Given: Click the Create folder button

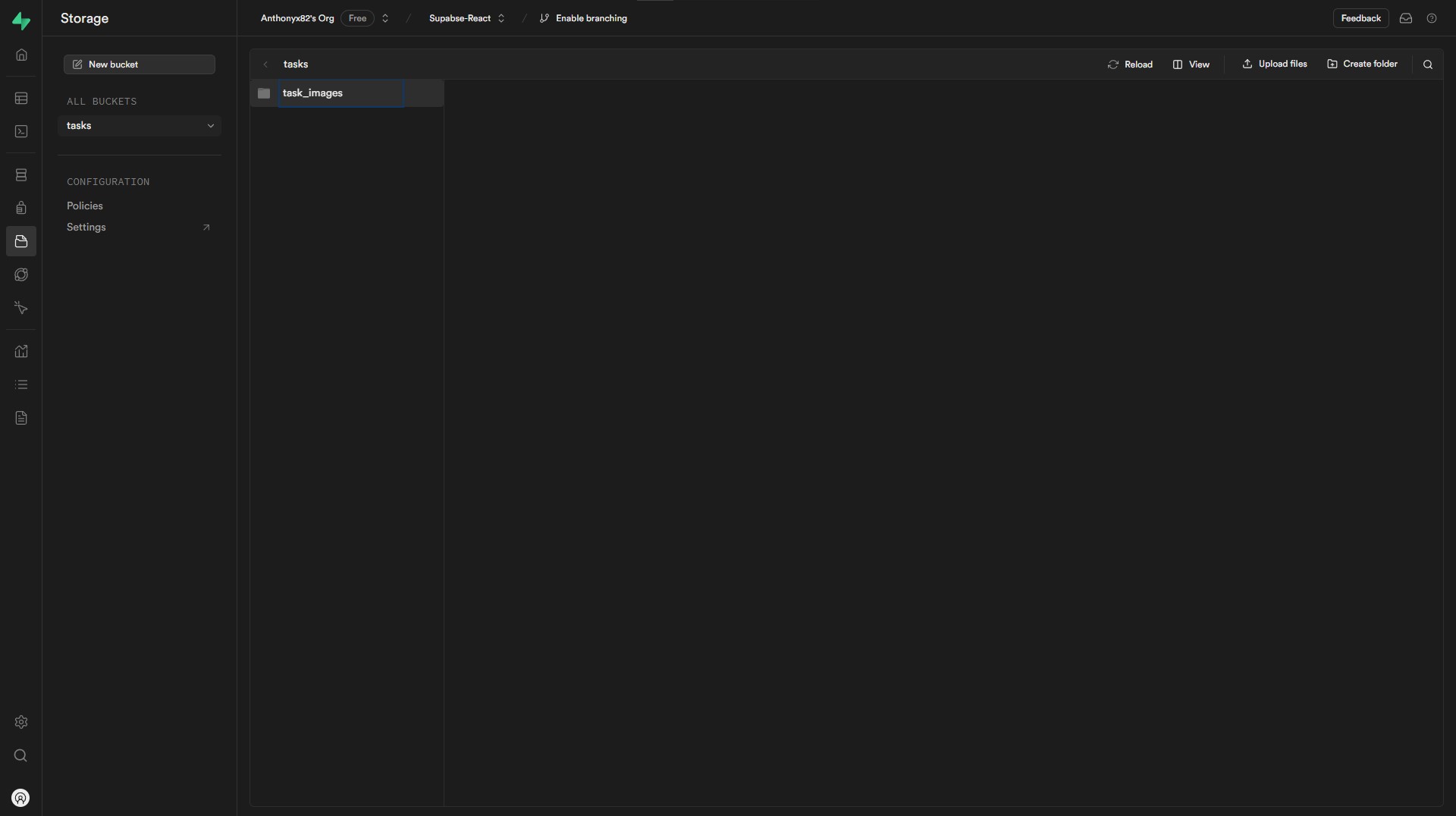Looking at the screenshot, I should pyautogui.click(x=1362, y=64).
